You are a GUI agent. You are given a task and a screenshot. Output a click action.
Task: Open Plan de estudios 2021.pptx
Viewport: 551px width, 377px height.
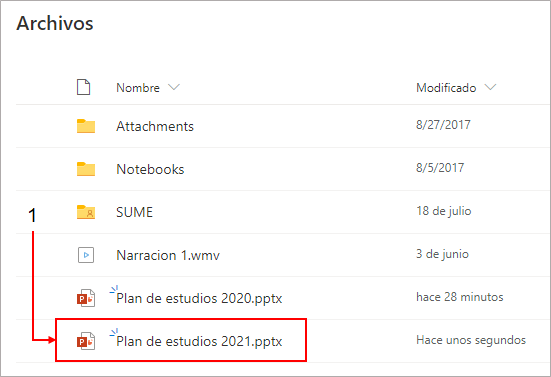pyautogui.click(x=199, y=341)
